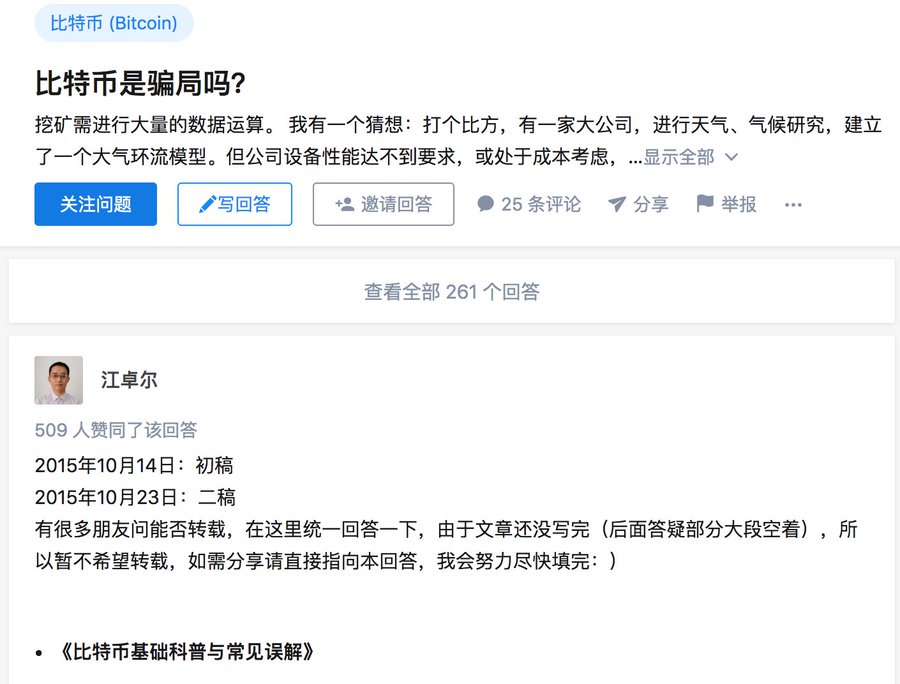This screenshot has width=900, height=684.
Task: Click the flag report icon
Action: point(704,203)
